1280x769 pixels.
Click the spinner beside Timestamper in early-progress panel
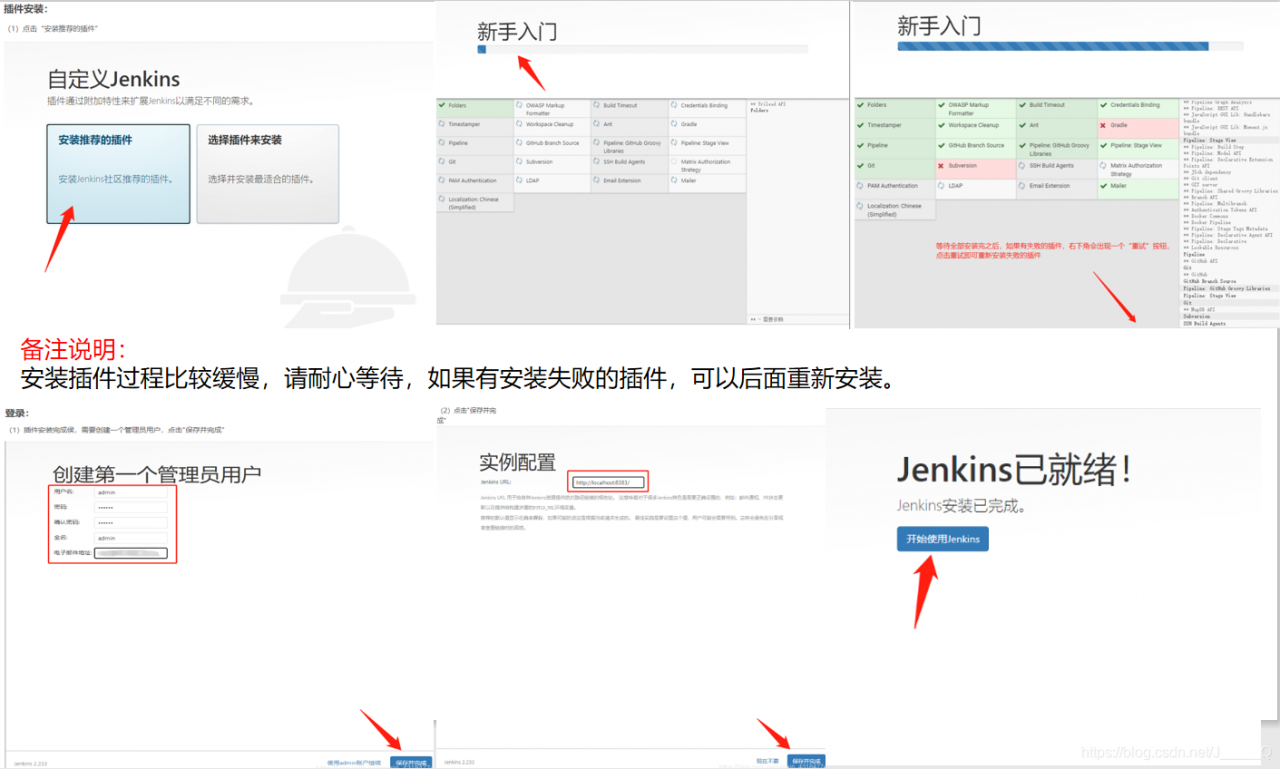pyautogui.click(x=442, y=124)
